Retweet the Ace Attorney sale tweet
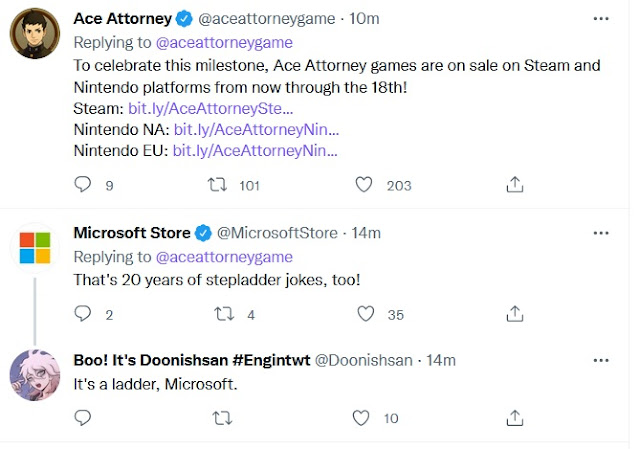The width and height of the screenshot is (640, 449). [214, 184]
